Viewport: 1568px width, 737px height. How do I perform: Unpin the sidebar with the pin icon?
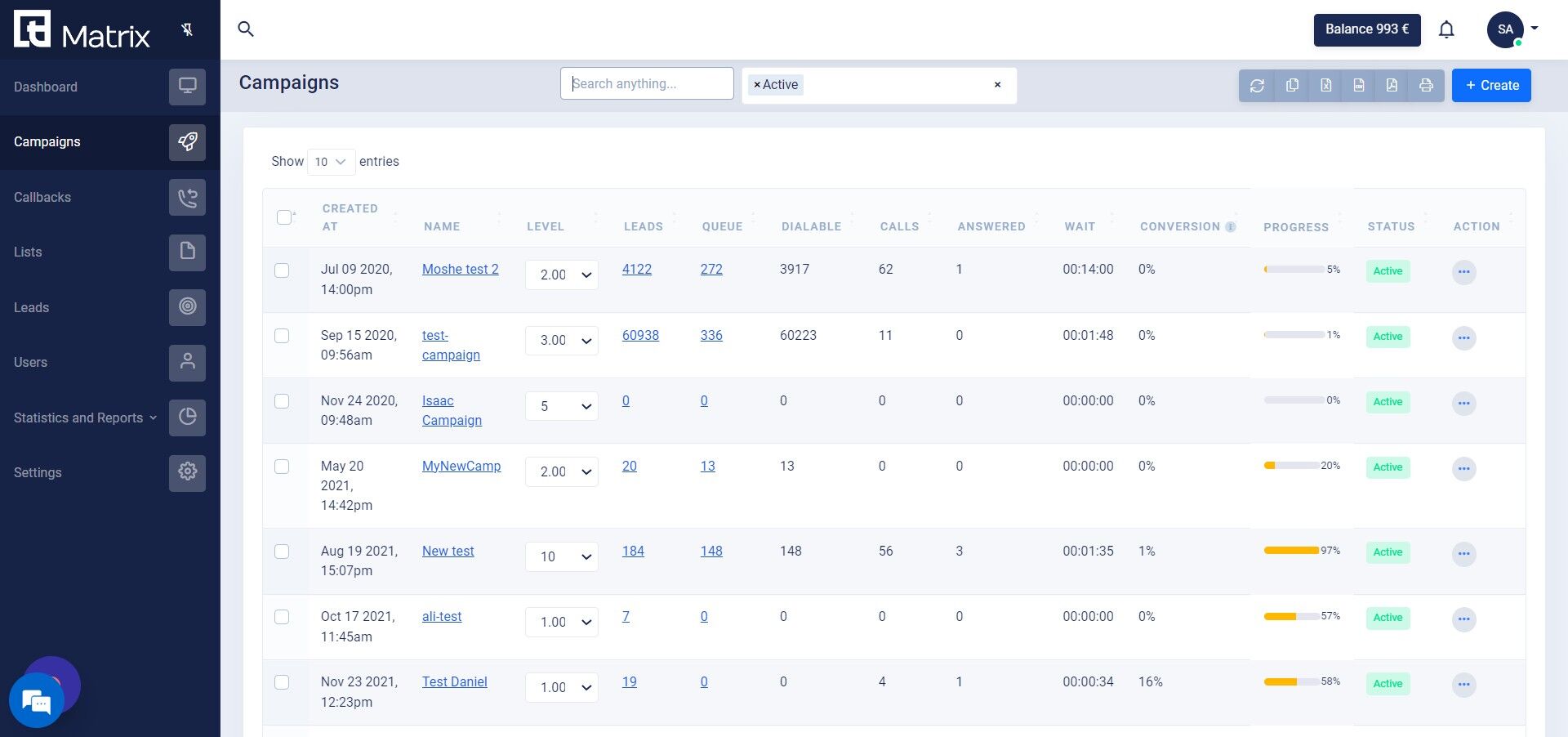pos(187,30)
